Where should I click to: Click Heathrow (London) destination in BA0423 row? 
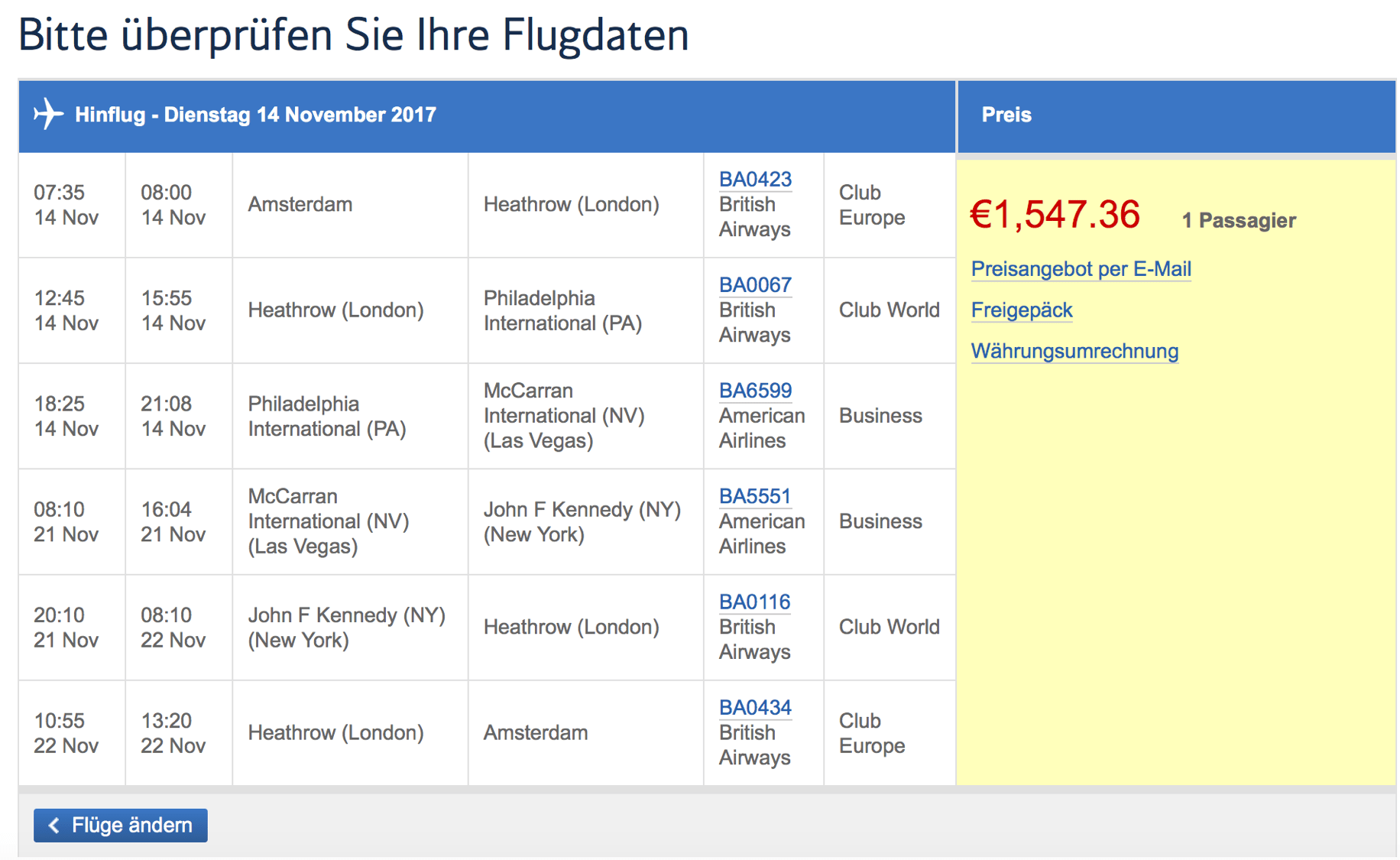click(571, 205)
